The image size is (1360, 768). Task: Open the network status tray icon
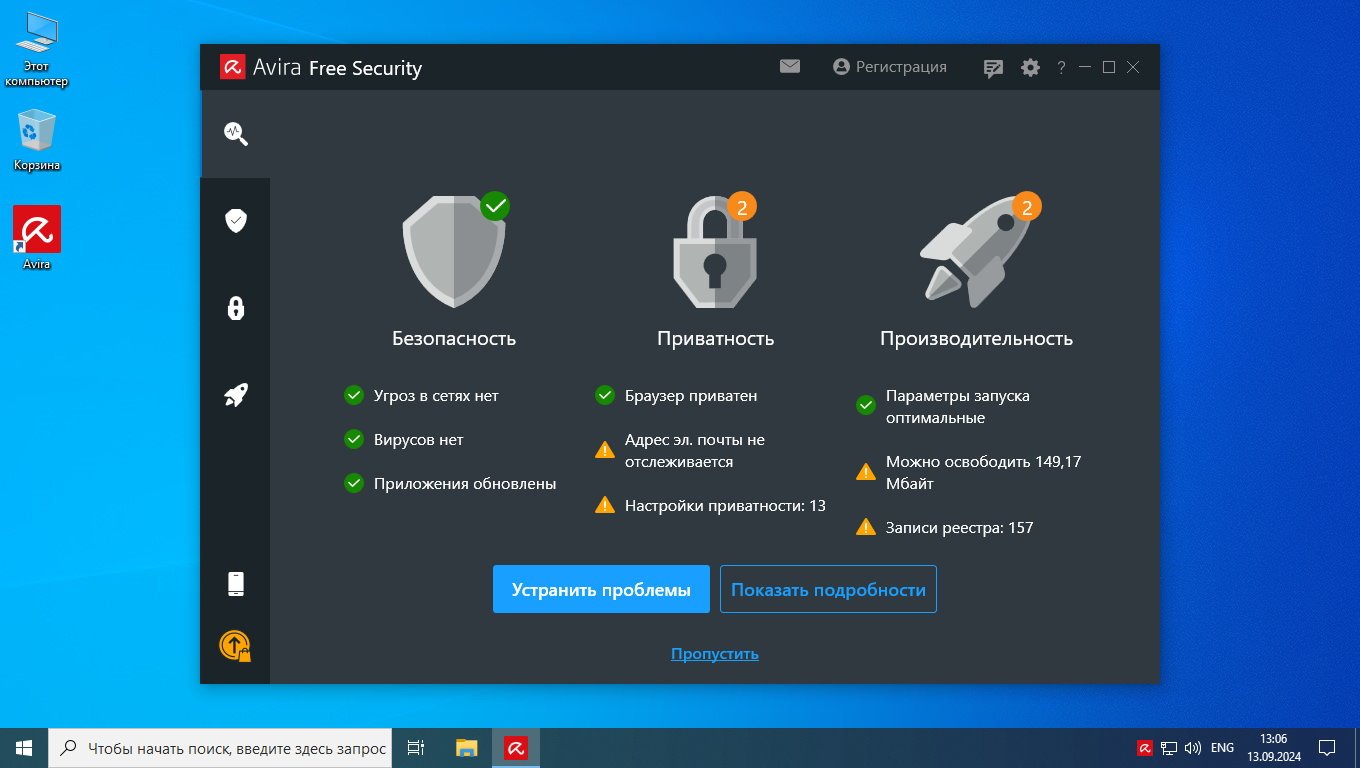[1169, 748]
